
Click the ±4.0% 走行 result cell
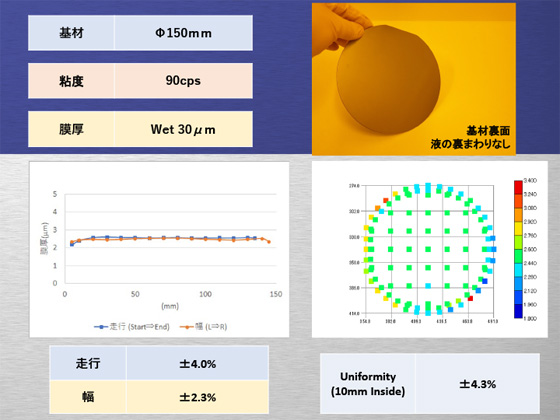[198, 364]
